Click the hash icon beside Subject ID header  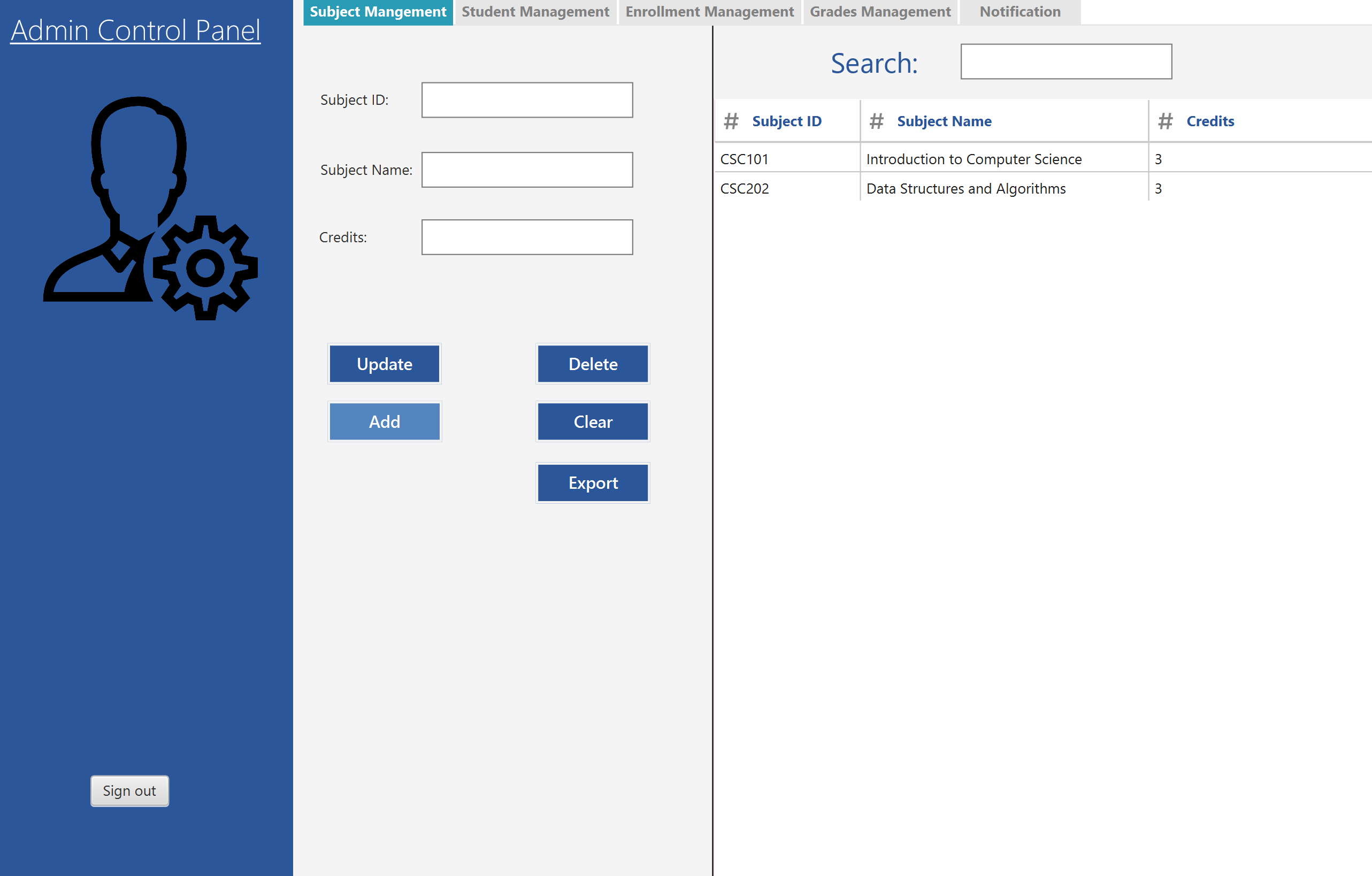click(x=731, y=121)
